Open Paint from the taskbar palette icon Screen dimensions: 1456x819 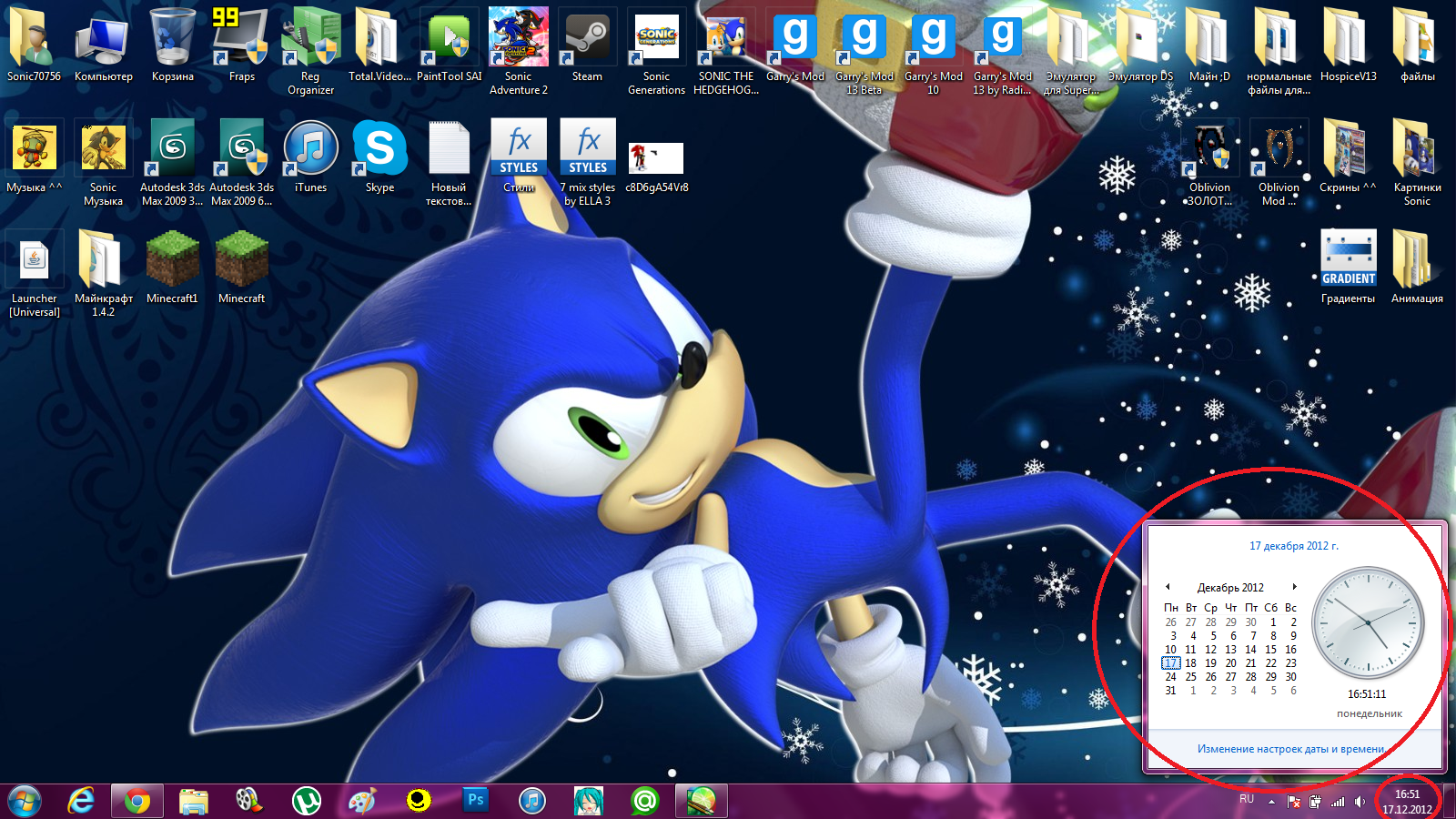pyautogui.click(x=363, y=801)
